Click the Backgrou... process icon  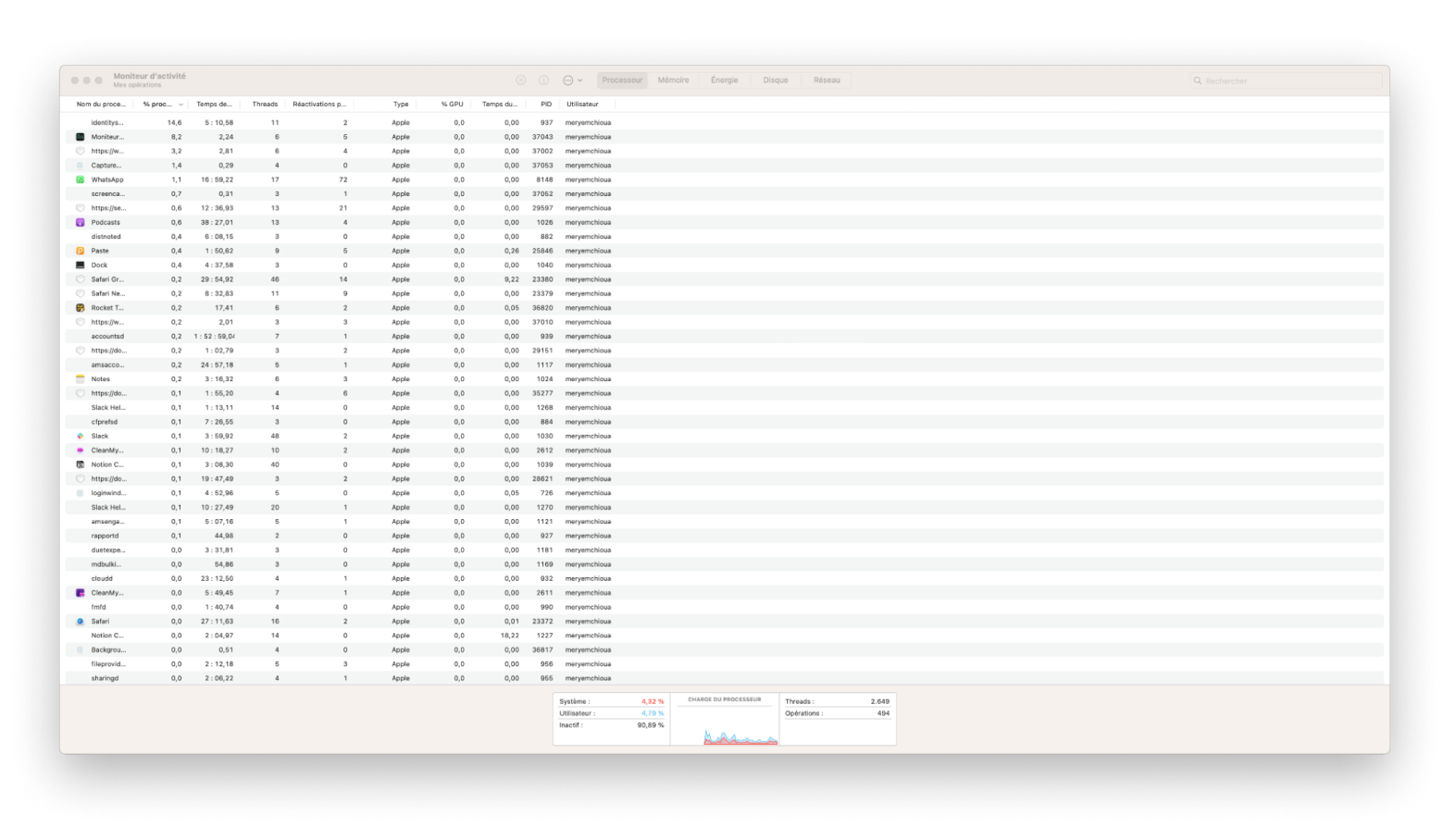pyautogui.click(x=81, y=649)
